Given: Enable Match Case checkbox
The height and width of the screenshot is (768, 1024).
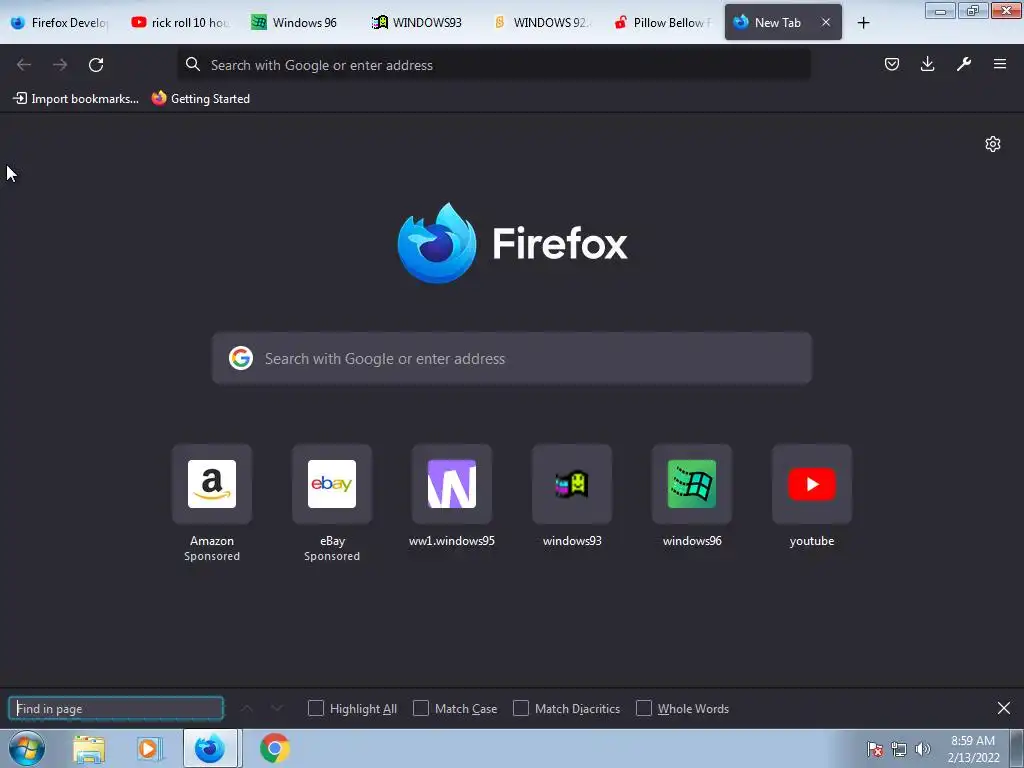Looking at the screenshot, I should (421, 709).
